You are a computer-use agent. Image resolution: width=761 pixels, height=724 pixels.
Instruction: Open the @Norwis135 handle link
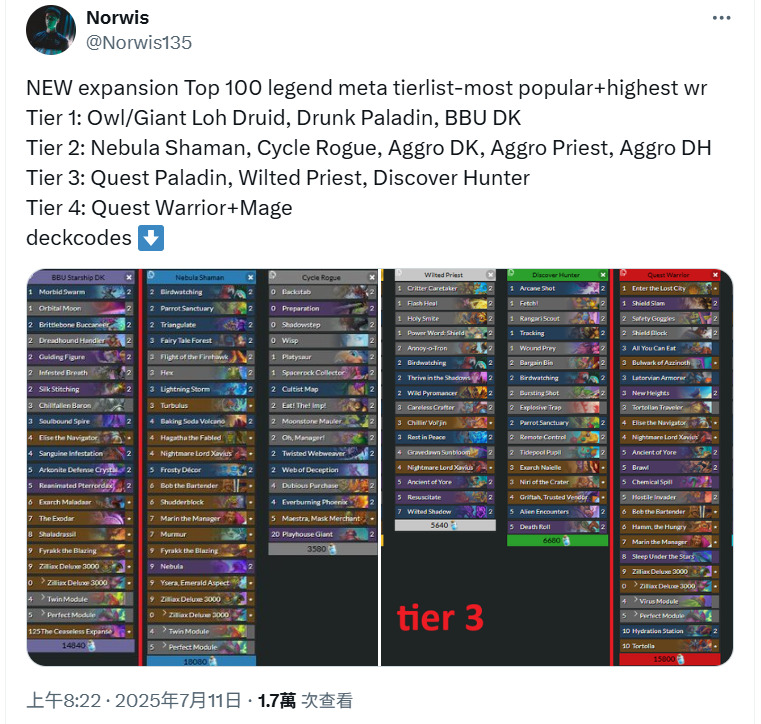coord(139,43)
